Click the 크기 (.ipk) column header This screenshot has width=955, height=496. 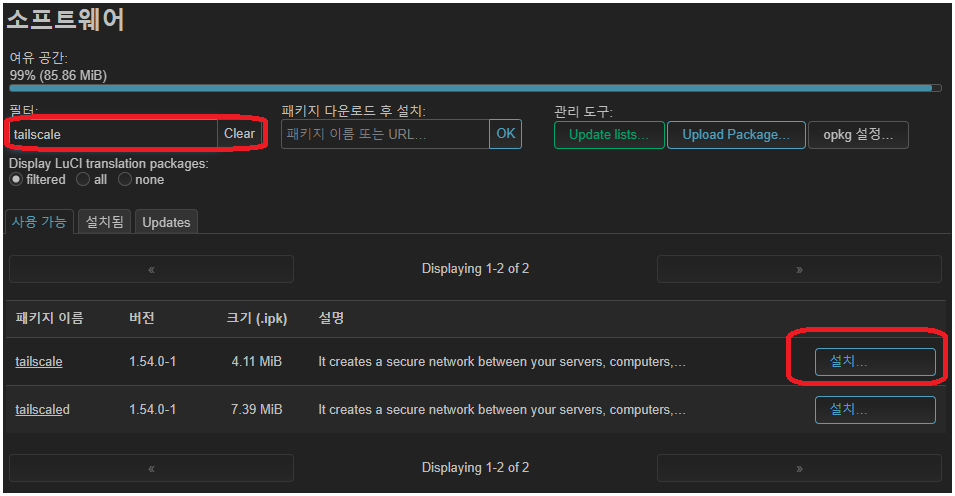pos(256,318)
